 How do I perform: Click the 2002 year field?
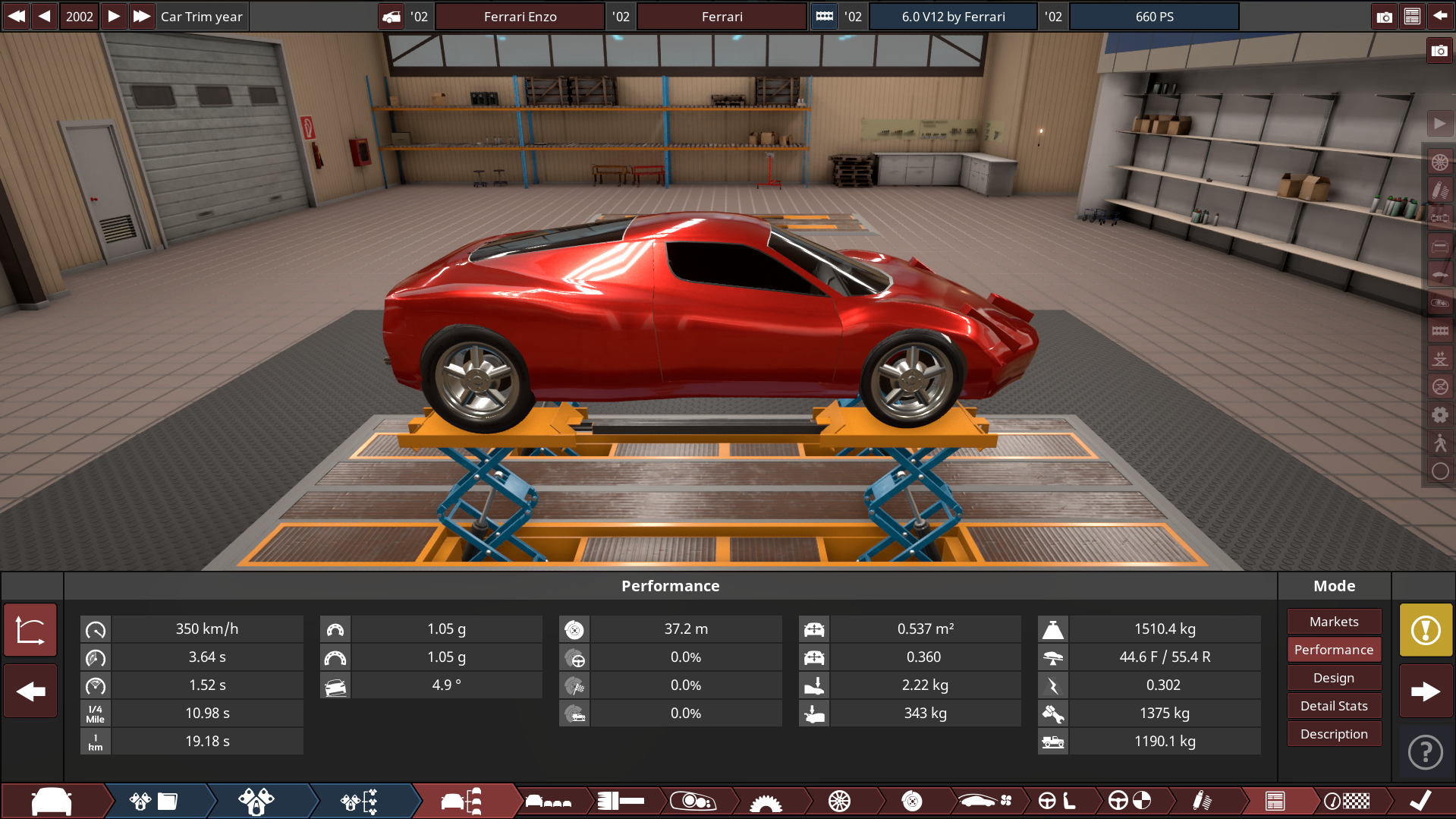80,16
